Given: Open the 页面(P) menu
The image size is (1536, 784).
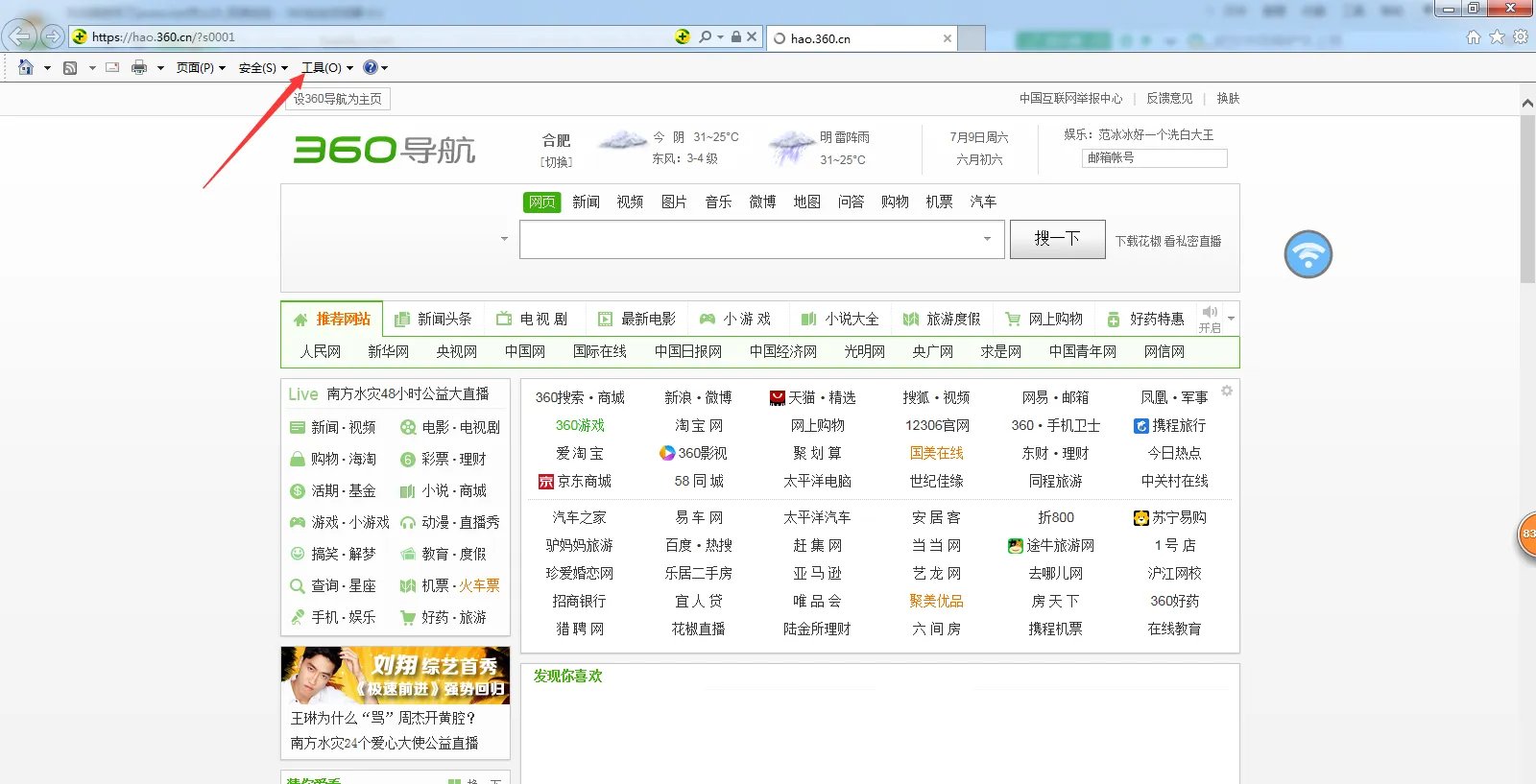Looking at the screenshot, I should point(201,68).
